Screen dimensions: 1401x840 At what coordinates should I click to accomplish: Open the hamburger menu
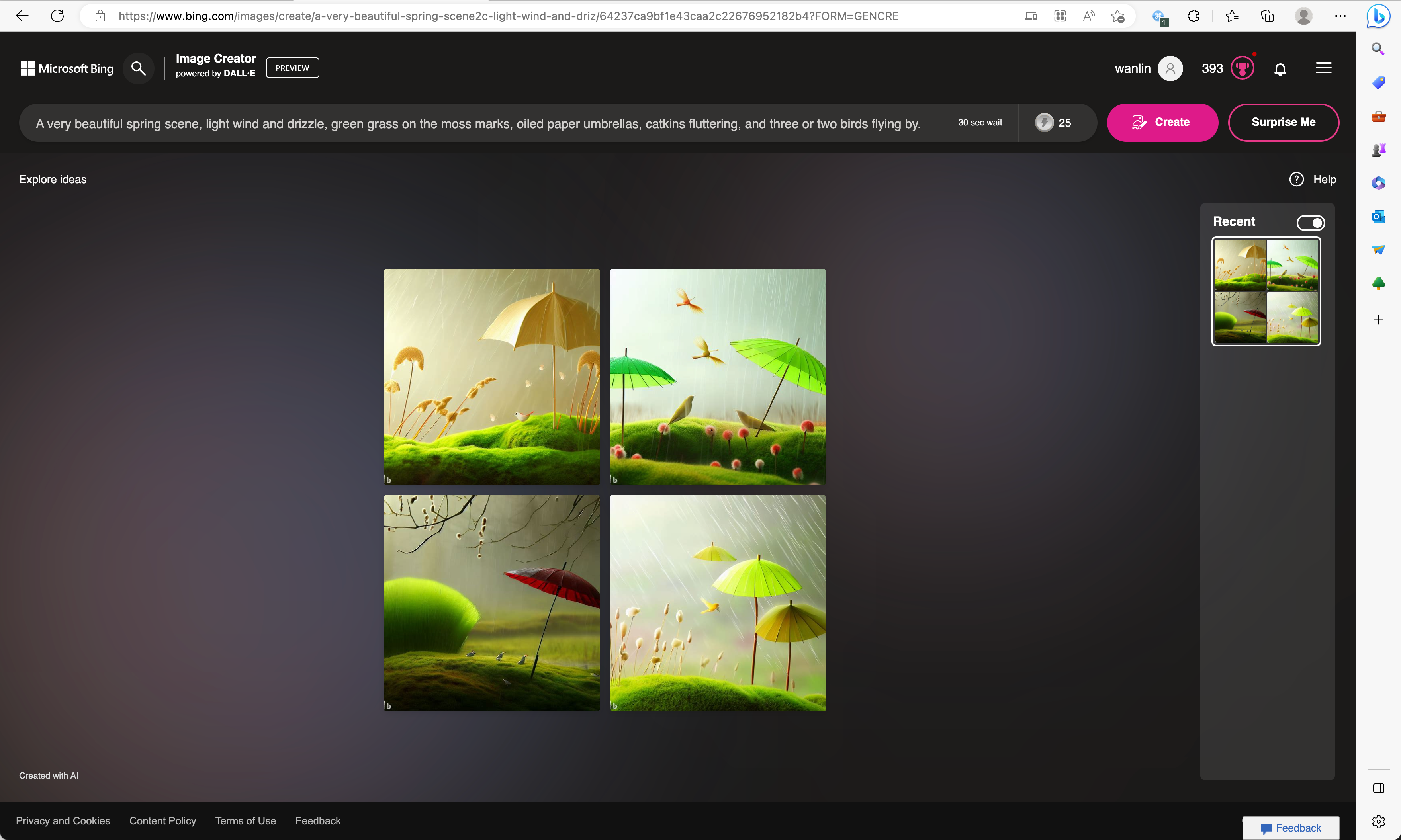(x=1323, y=68)
